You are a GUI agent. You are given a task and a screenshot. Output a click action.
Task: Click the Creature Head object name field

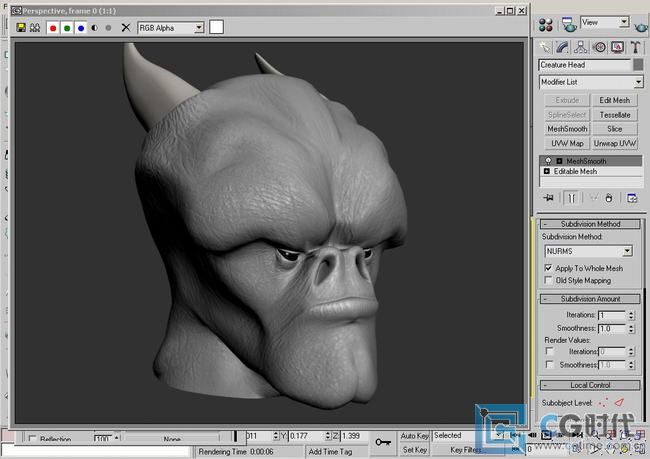pos(585,65)
